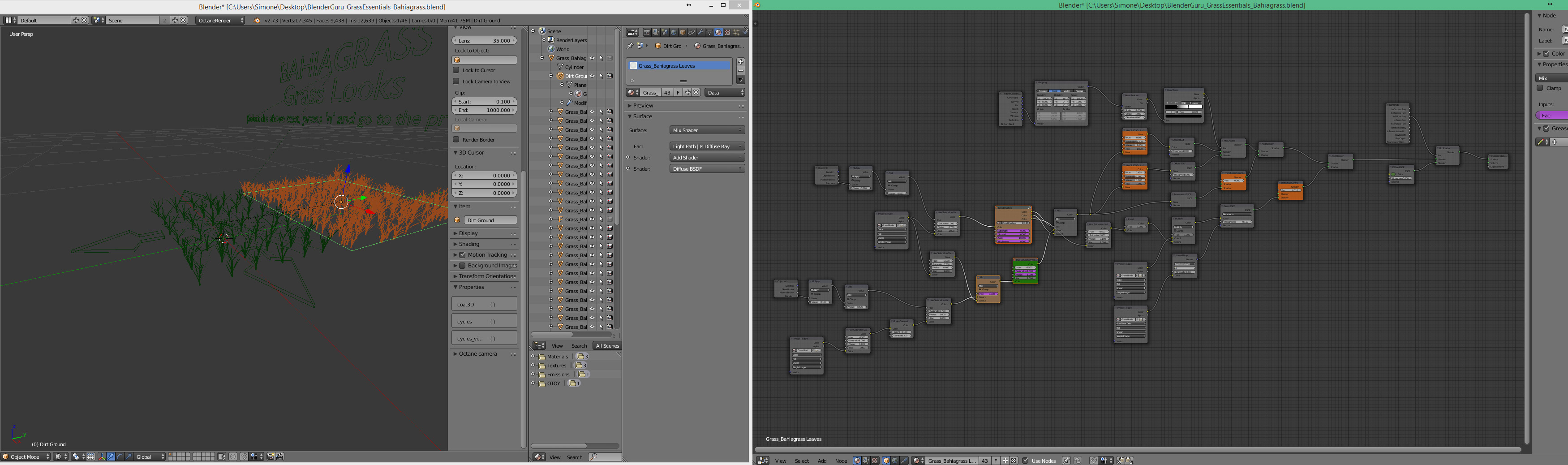Select Shader nodes tree type icon

pyautogui.click(x=857, y=461)
